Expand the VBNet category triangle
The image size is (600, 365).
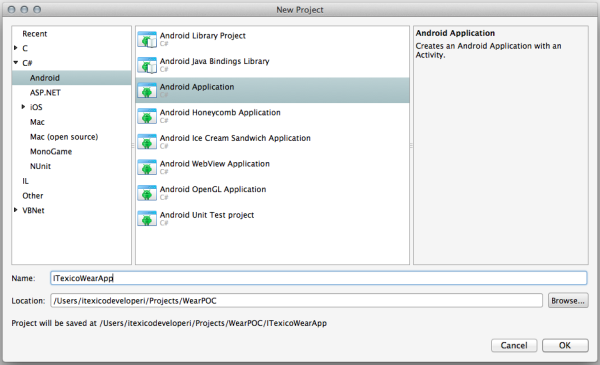[x=16, y=210]
